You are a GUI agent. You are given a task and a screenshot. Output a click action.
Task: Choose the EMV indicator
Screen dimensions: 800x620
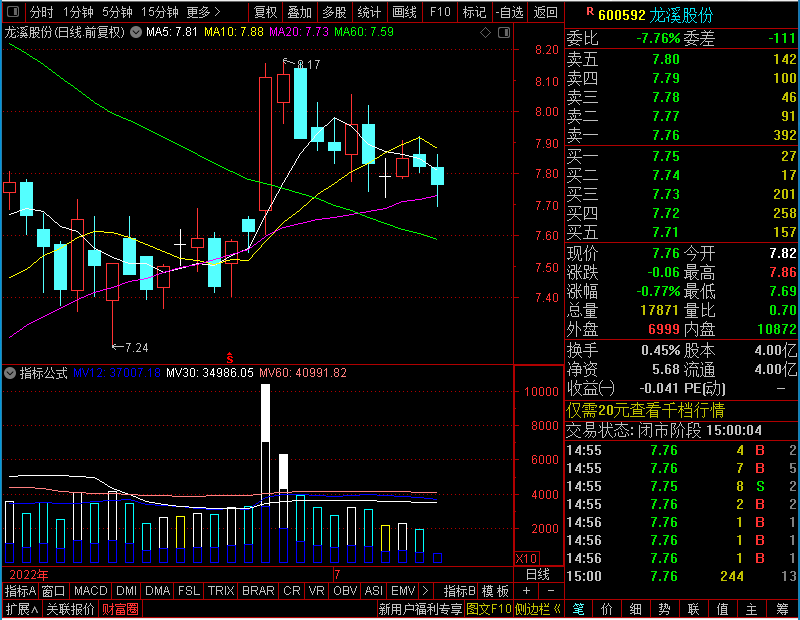(x=403, y=591)
